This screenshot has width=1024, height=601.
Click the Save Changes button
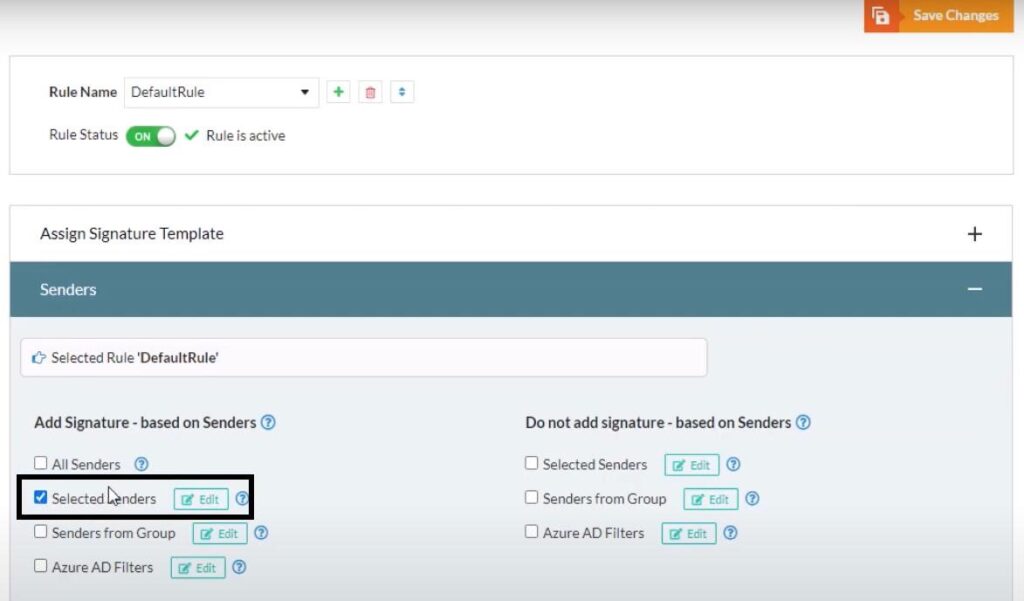[955, 16]
